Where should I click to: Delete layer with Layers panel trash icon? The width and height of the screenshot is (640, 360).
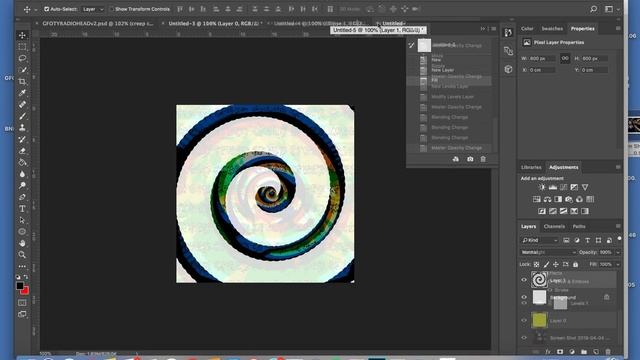click(608, 351)
